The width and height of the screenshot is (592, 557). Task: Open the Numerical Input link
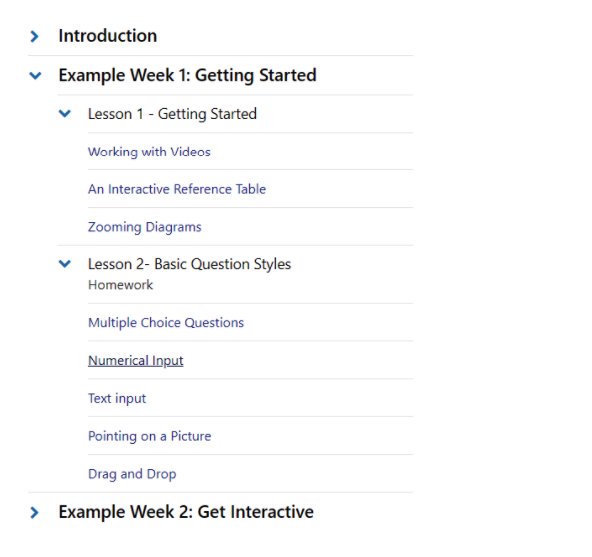(136, 361)
